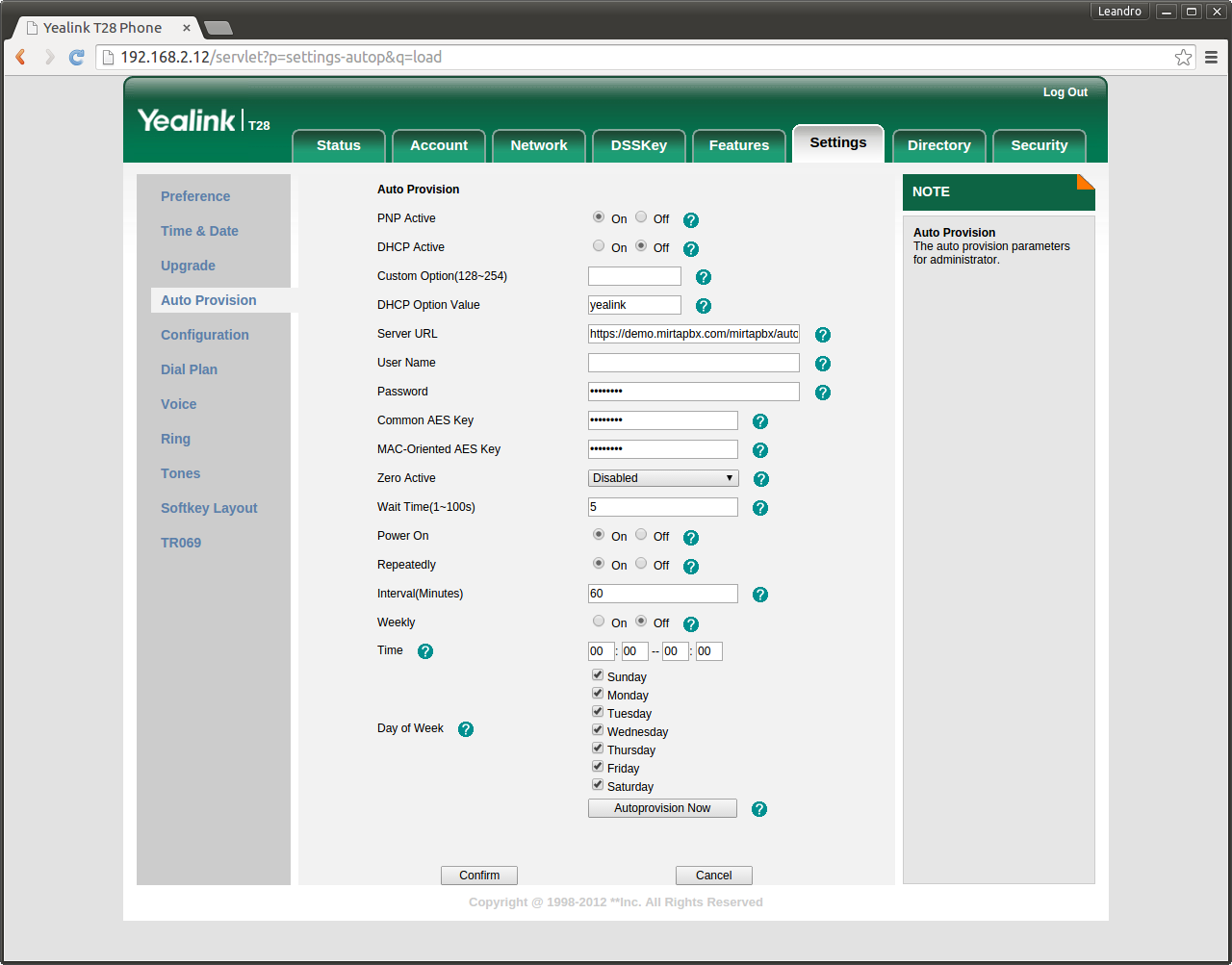This screenshot has height=965, width=1232.
Task: Open help for Common AES Key
Action: (759, 421)
